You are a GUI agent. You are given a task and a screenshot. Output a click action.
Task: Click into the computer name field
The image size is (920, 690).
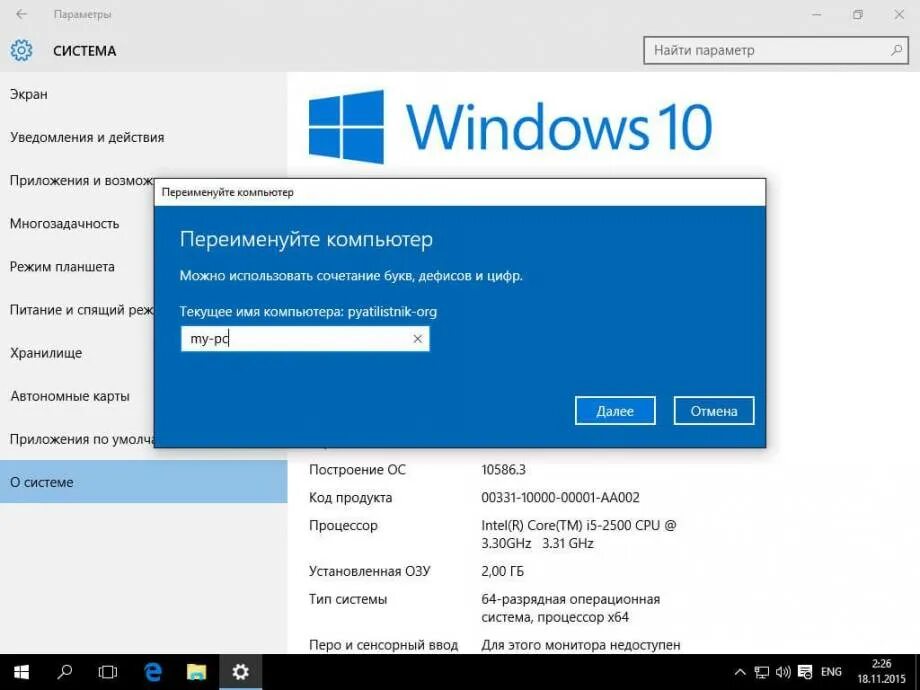(305, 339)
